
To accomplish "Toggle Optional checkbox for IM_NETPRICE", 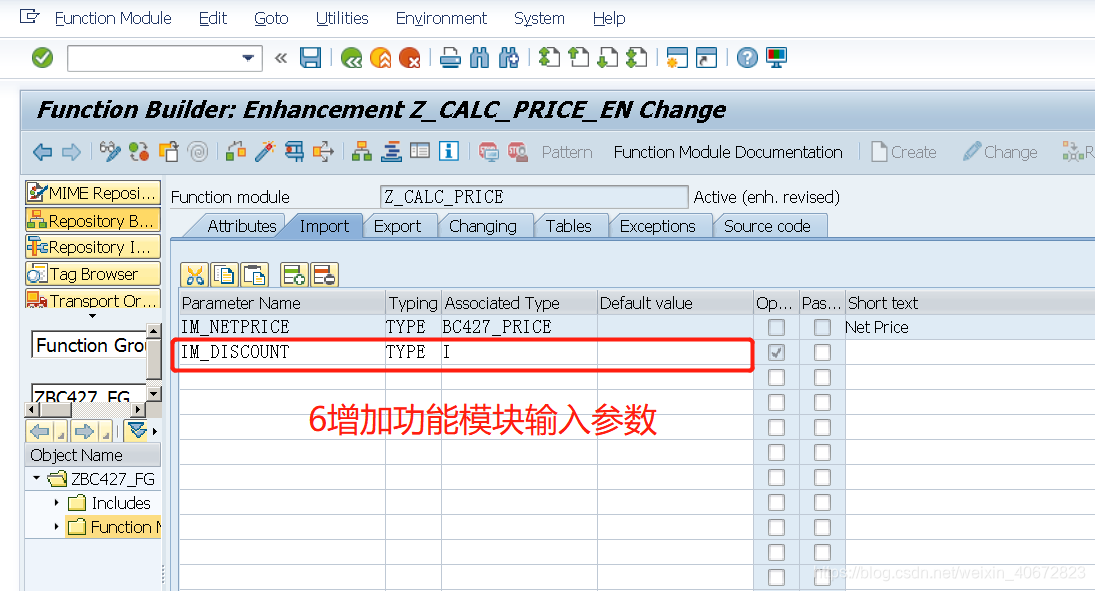I will [x=776, y=327].
